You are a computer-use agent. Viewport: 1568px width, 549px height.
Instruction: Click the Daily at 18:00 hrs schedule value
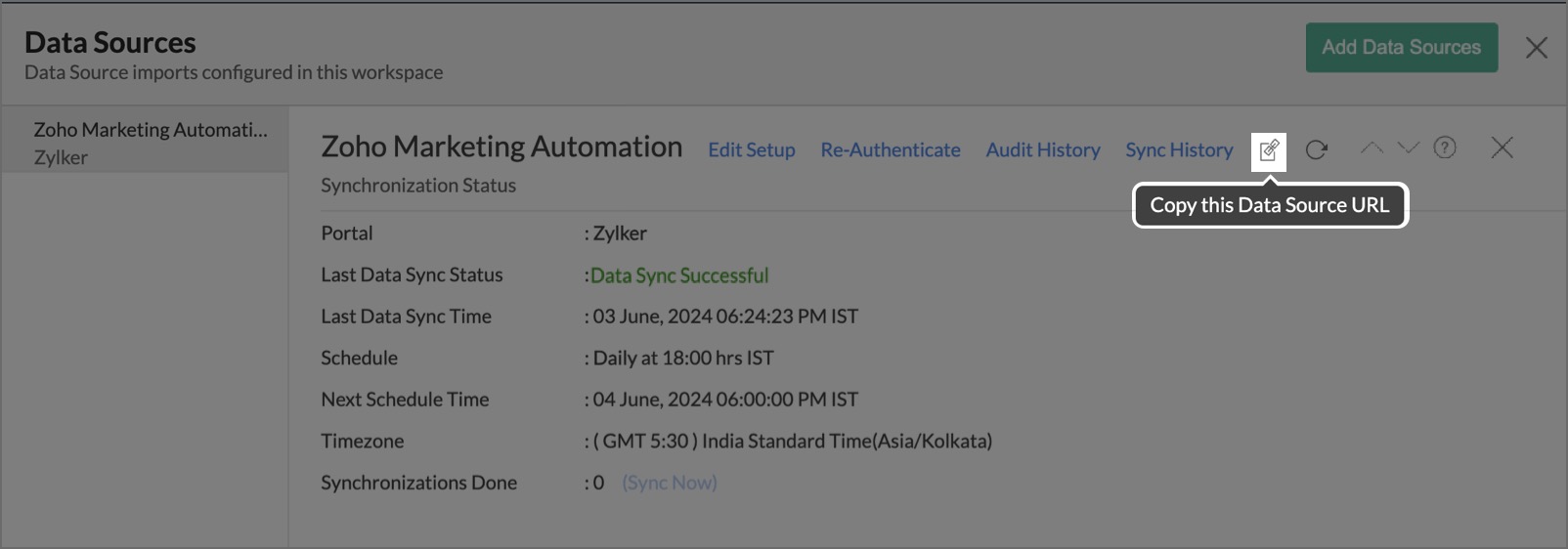(683, 358)
